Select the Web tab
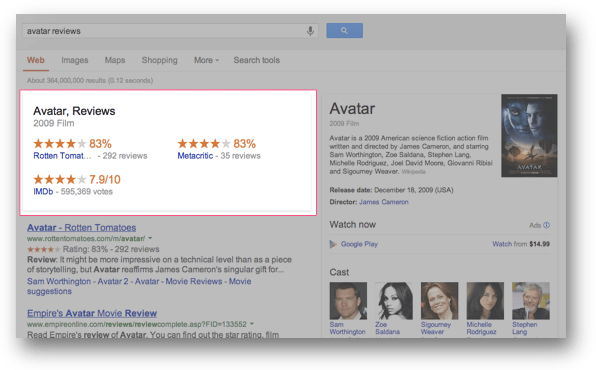The height and width of the screenshot is (370, 596). (x=36, y=60)
